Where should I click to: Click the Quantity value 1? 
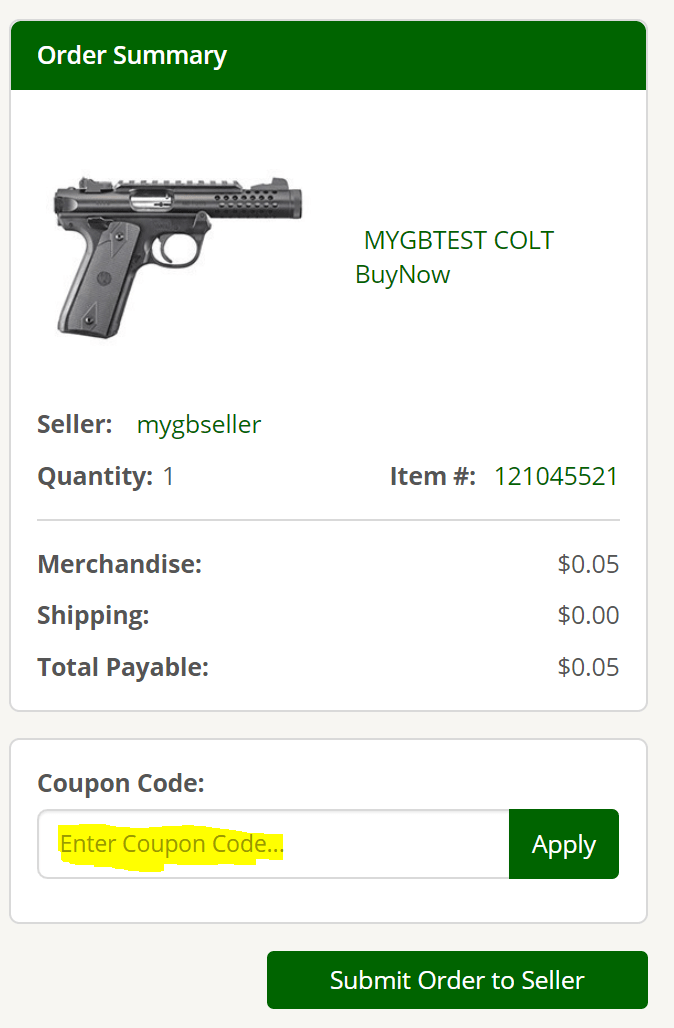coord(168,476)
